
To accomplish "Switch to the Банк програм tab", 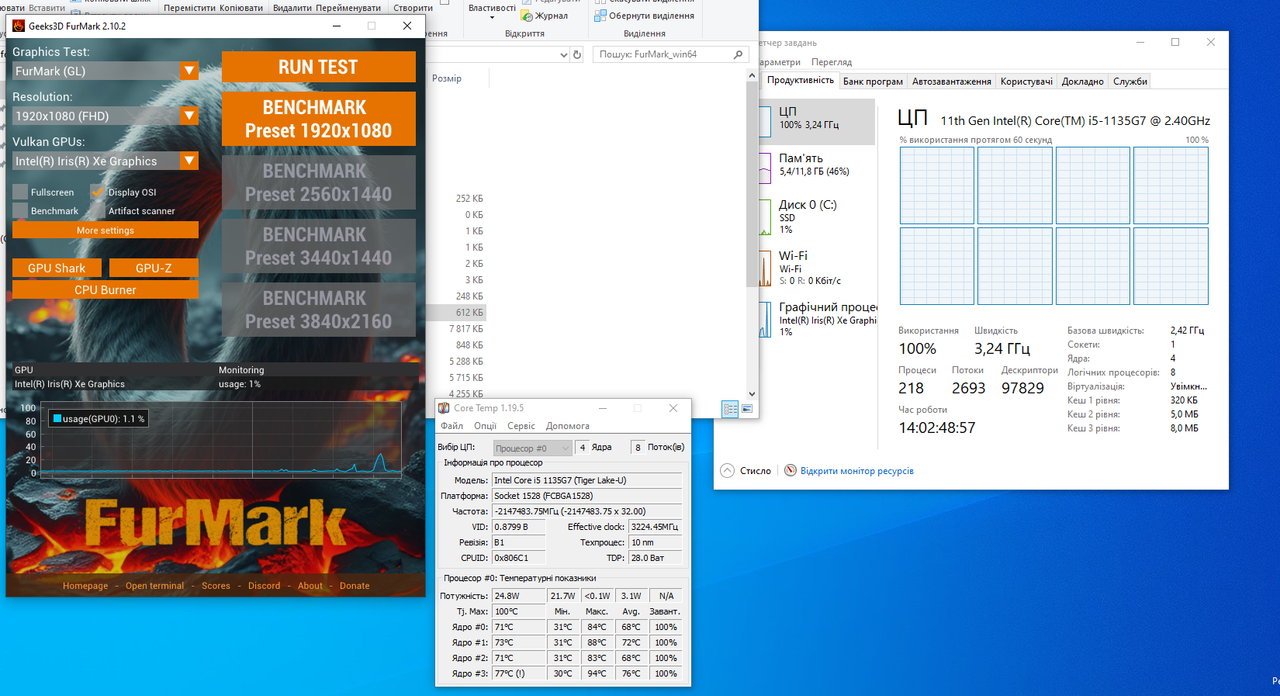I will [x=873, y=81].
